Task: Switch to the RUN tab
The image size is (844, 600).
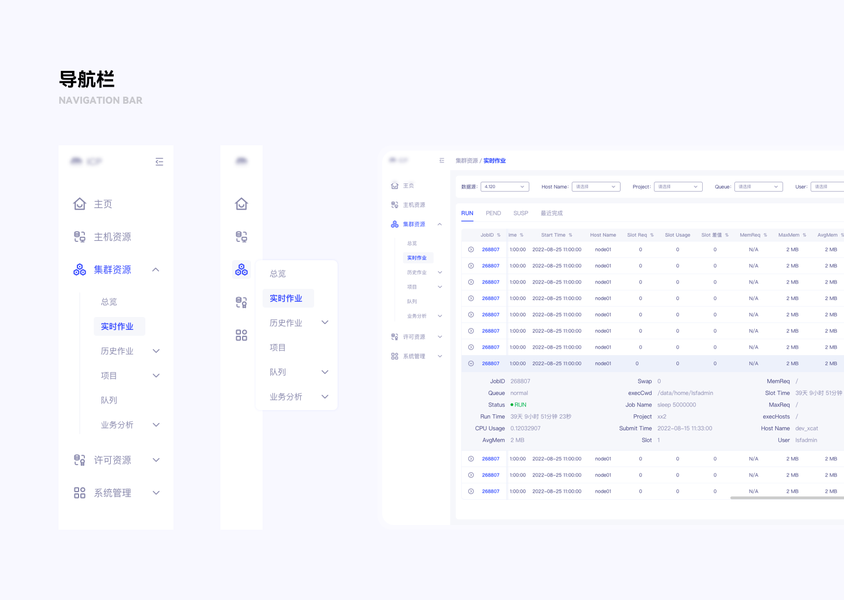Action: [x=467, y=213]
